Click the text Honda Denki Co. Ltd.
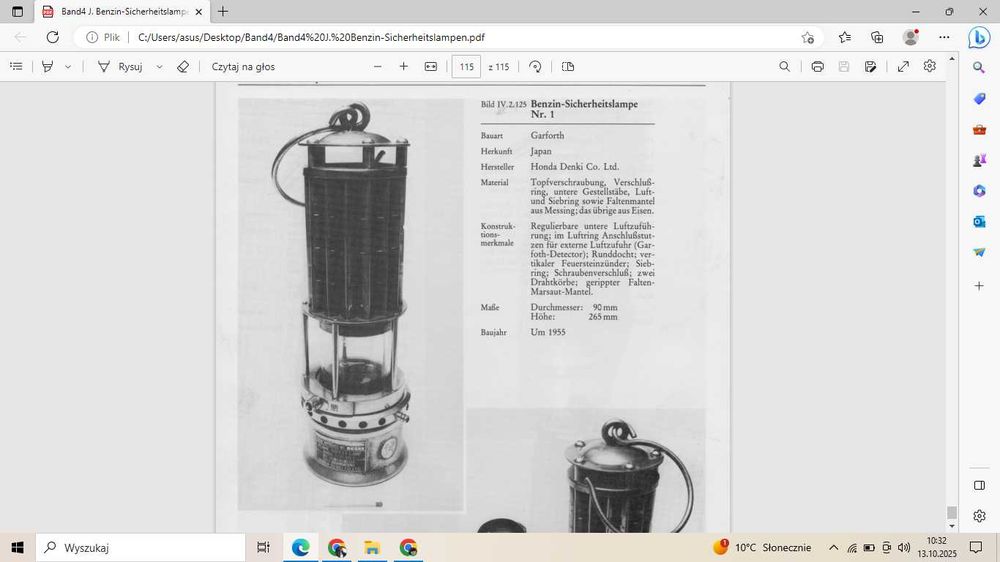The height and width of the screenshot is (562, 1000). (575, 166)
